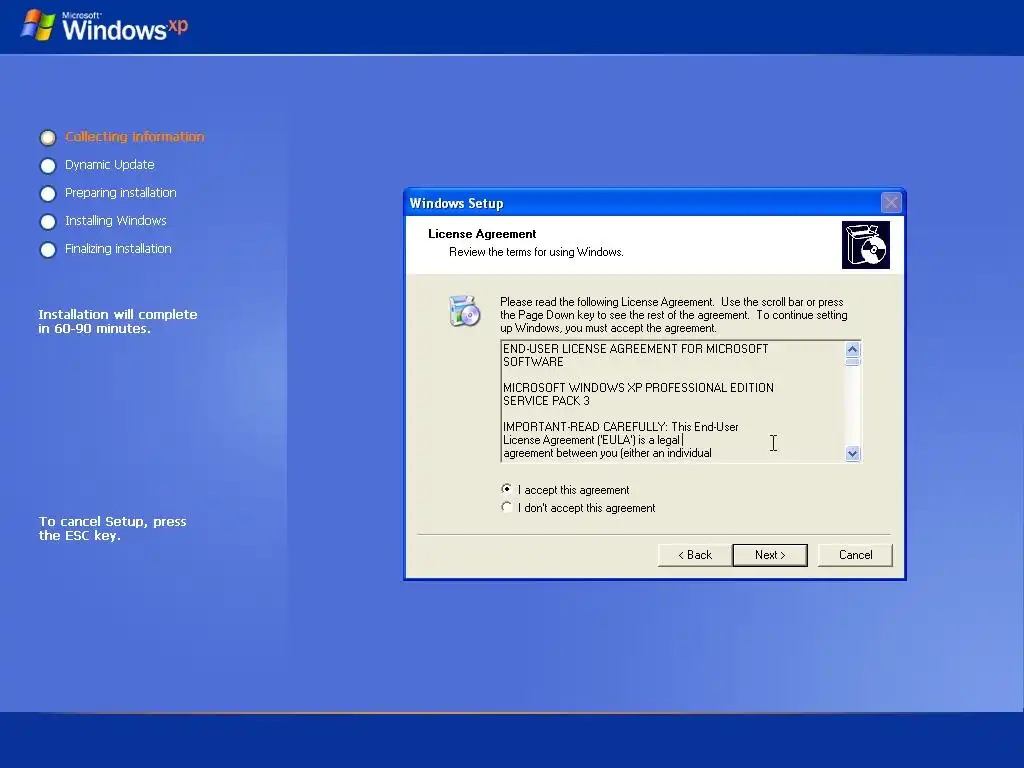1024x768 pixels.
Task: Click the EULA scrollbar up arrow
Action: coord(852,349)
